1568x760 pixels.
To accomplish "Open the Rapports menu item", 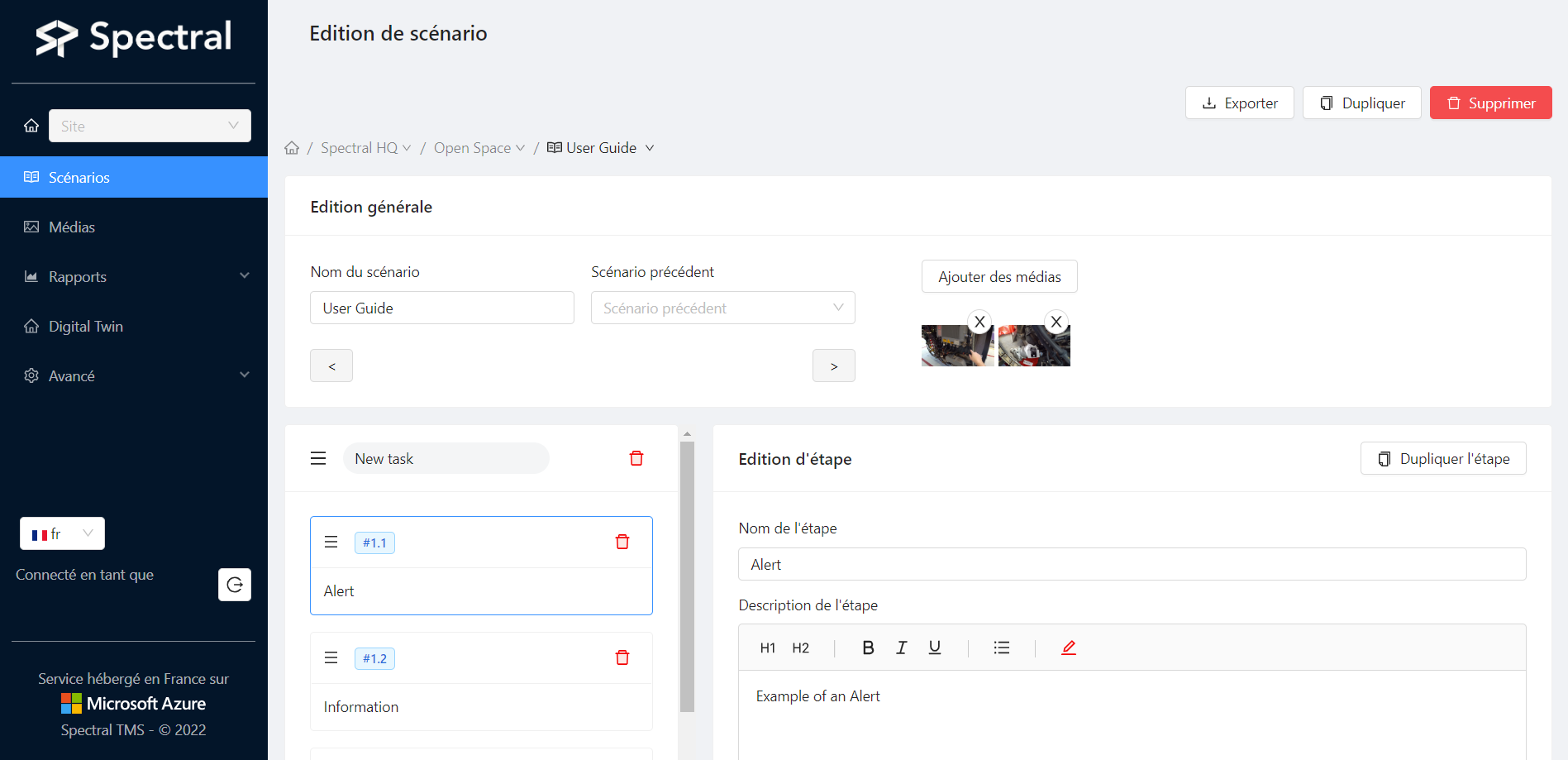I will [134, 276].
